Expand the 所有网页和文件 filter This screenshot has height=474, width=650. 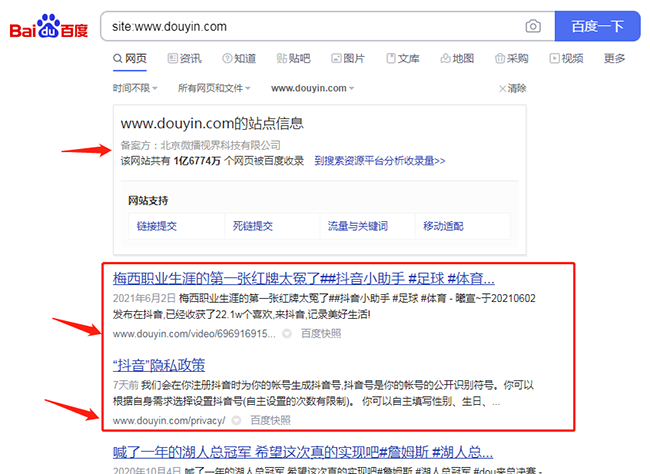(214, 88)
